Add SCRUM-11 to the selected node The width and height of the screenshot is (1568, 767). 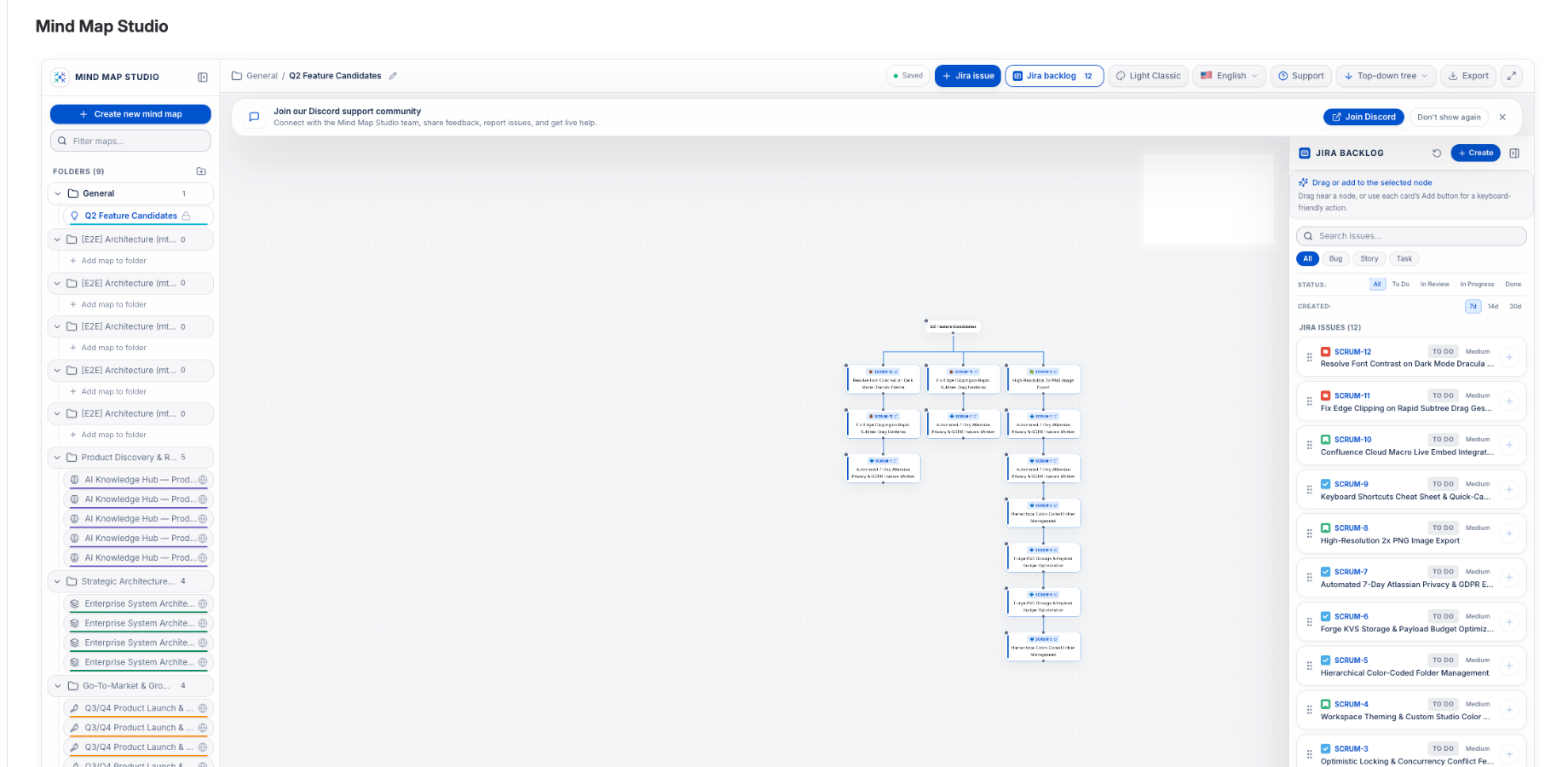(1509, 401)
